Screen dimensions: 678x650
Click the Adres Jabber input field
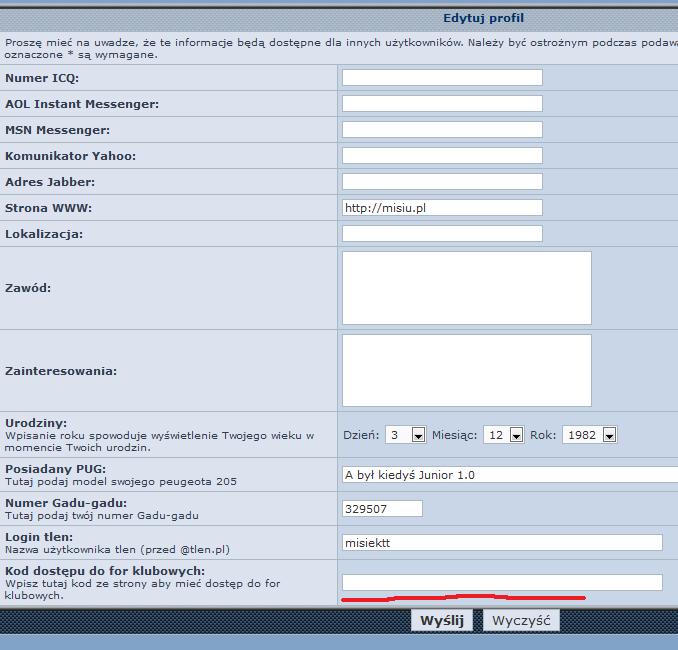(442, 182)
